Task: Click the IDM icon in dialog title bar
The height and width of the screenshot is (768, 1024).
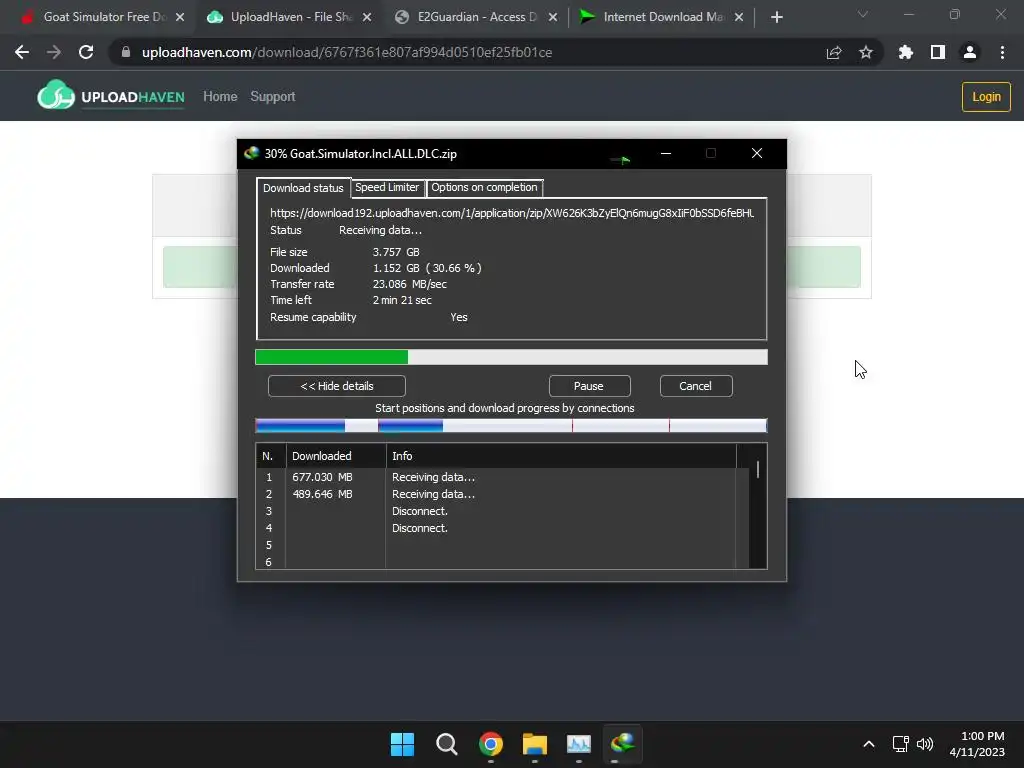Action: click(x=251, y=153)
